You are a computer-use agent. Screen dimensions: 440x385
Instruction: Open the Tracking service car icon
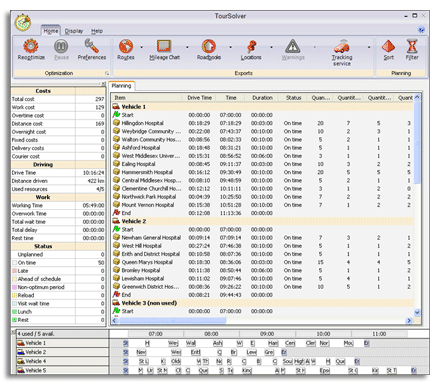click(x=341, y=46)
